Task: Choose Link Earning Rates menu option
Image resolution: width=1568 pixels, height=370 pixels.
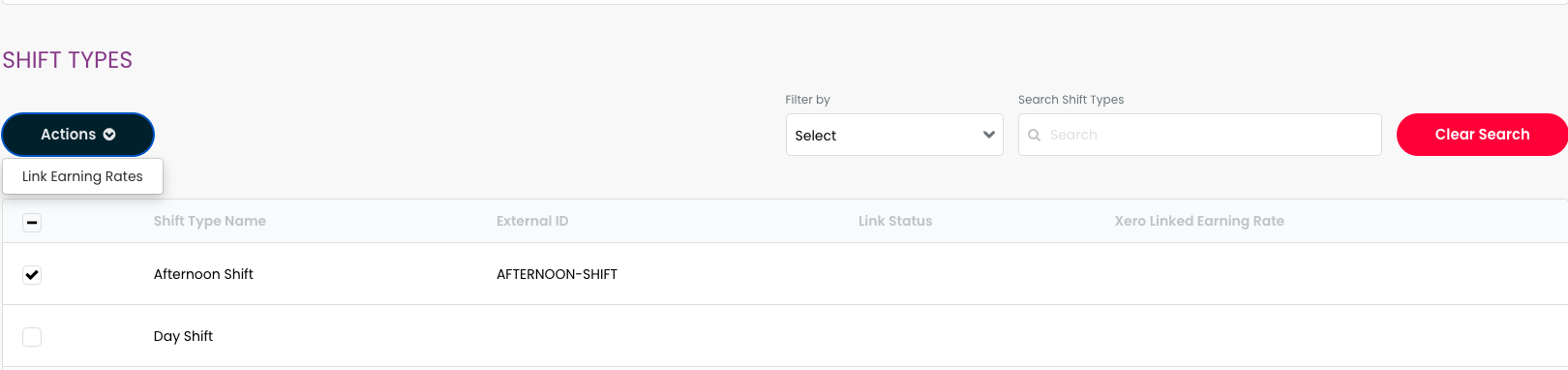Action: tap(82, 176)
